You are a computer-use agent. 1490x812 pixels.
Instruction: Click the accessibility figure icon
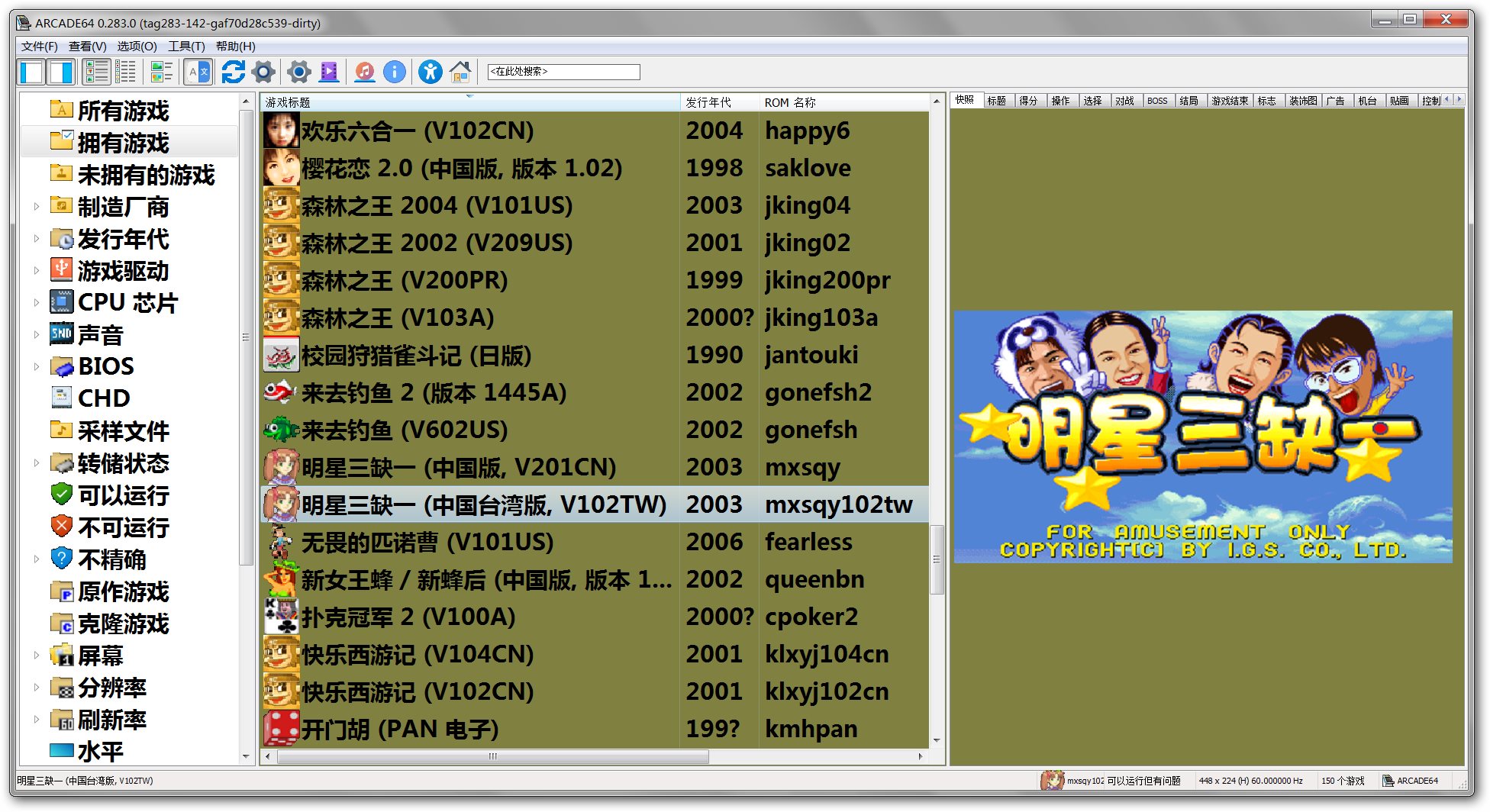coord(430,72)
